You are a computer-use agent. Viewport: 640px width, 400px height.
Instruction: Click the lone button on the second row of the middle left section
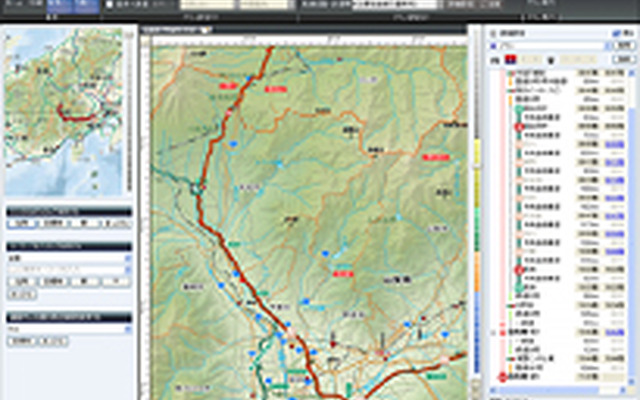click(x=22, y=294)
